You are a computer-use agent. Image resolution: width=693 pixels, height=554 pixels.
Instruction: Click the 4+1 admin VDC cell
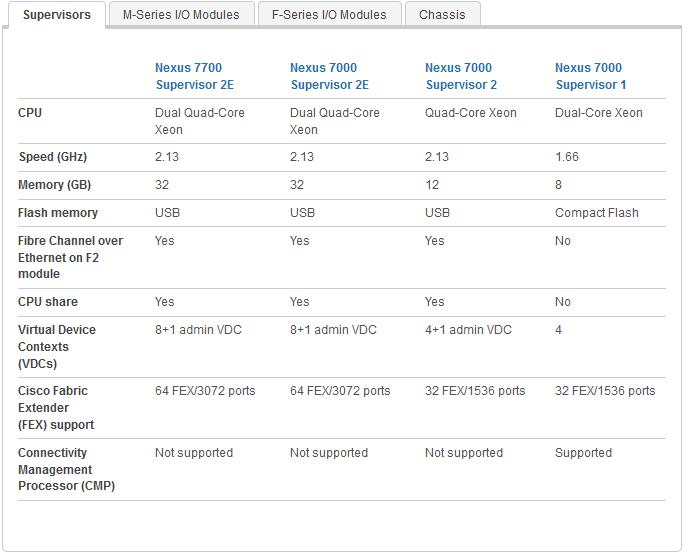click(468, 330)
